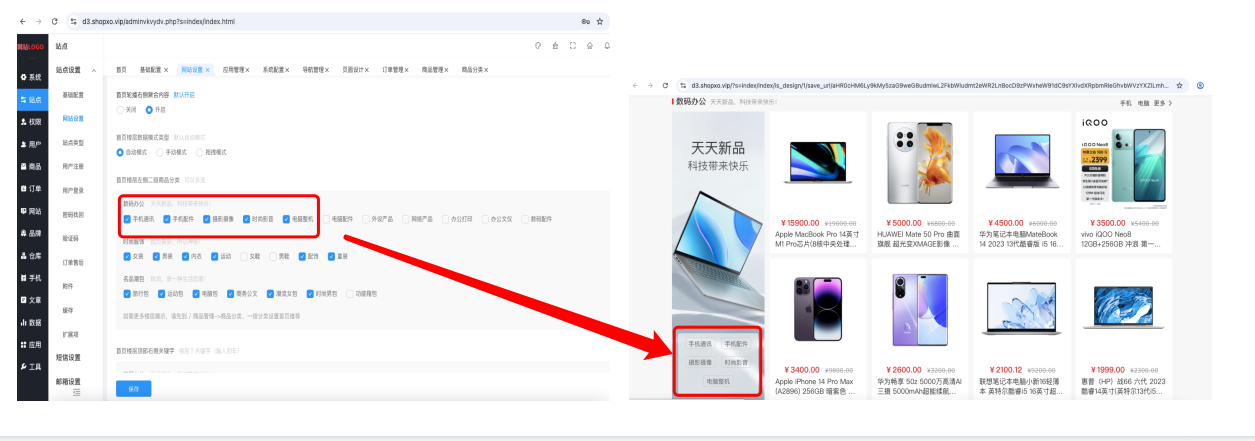Reload the admin browser window page
This screenshot has width=1255, height=441.
tap(55, 20)
